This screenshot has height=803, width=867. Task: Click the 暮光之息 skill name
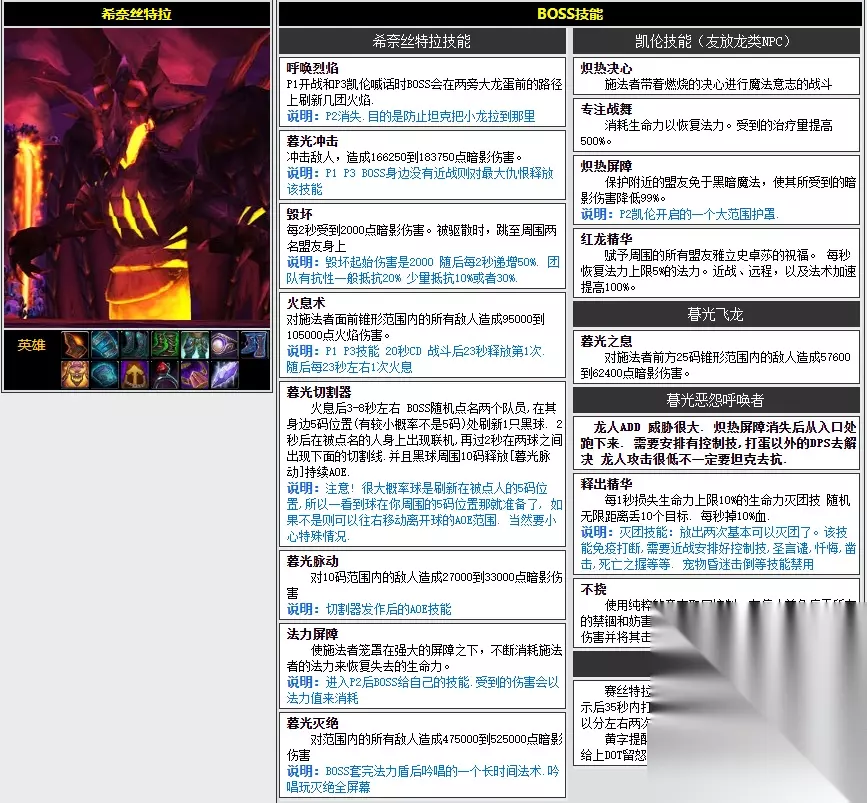pos(607,341)
